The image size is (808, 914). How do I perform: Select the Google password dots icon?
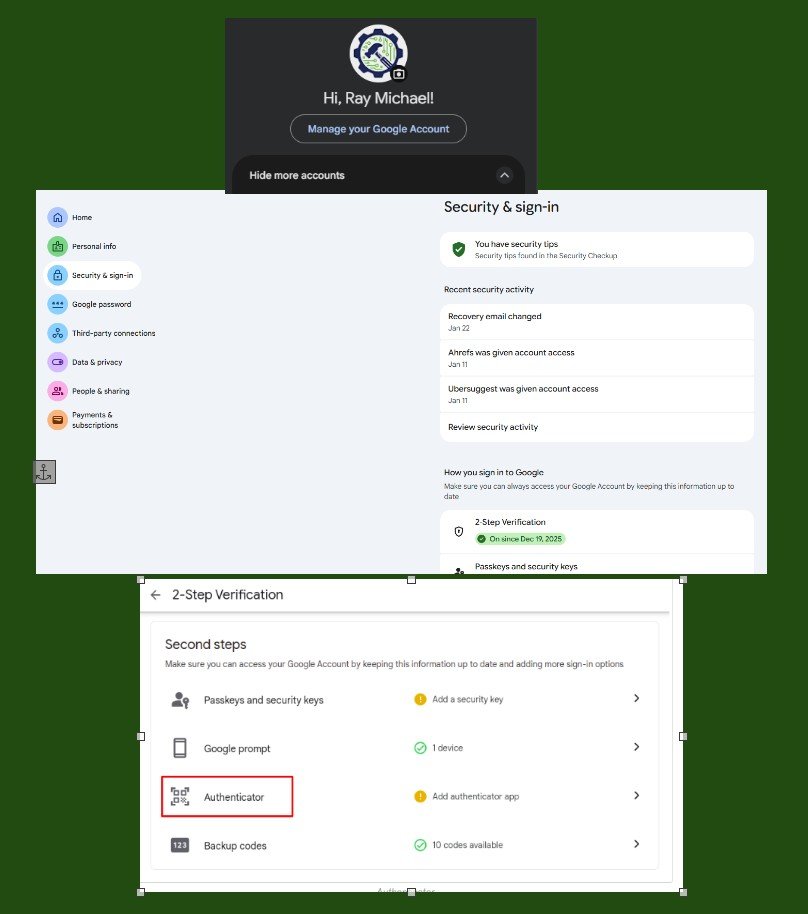point(57,304)
